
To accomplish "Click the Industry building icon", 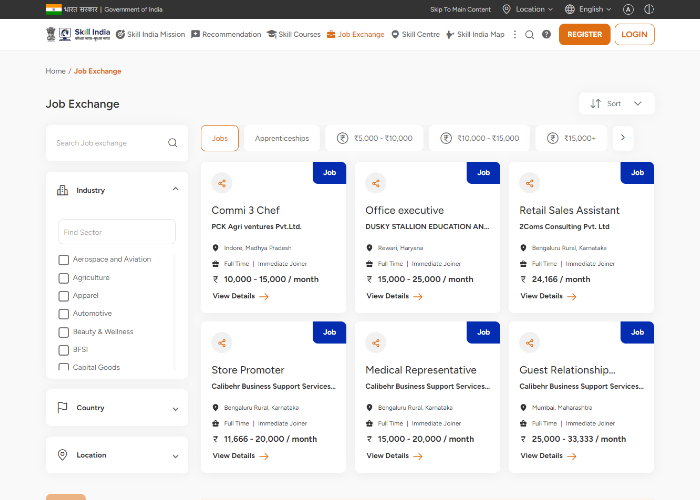I will click(62, 190).
